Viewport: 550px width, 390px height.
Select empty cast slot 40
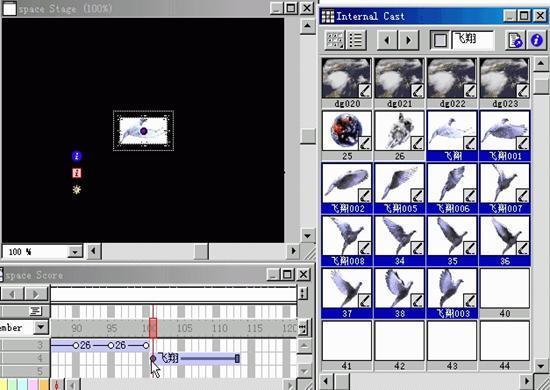point(505,294)
